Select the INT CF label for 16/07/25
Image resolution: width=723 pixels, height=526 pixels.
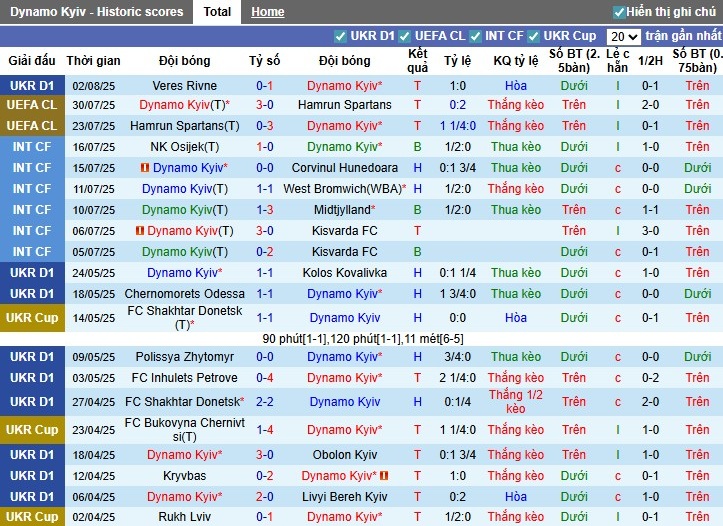click(x=32, y=147)
